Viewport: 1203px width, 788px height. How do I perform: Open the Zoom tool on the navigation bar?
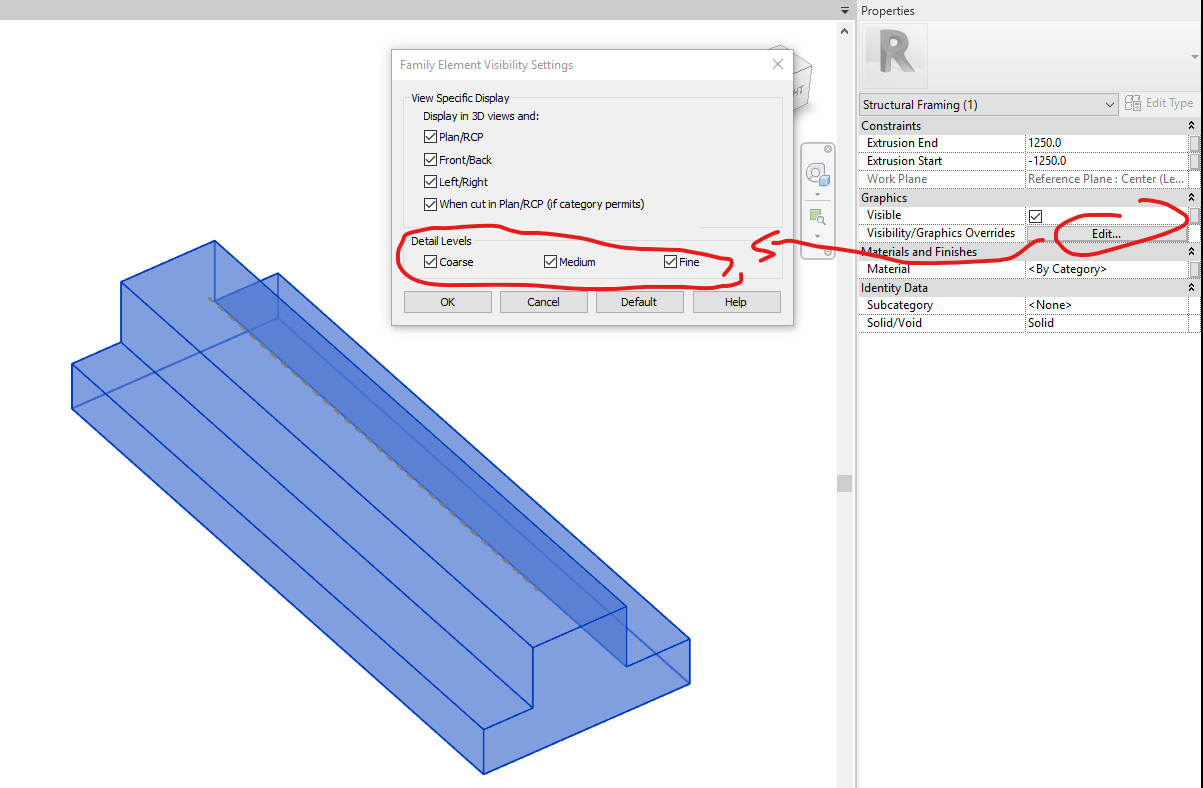pyautogui.click(x=817, y=214)
